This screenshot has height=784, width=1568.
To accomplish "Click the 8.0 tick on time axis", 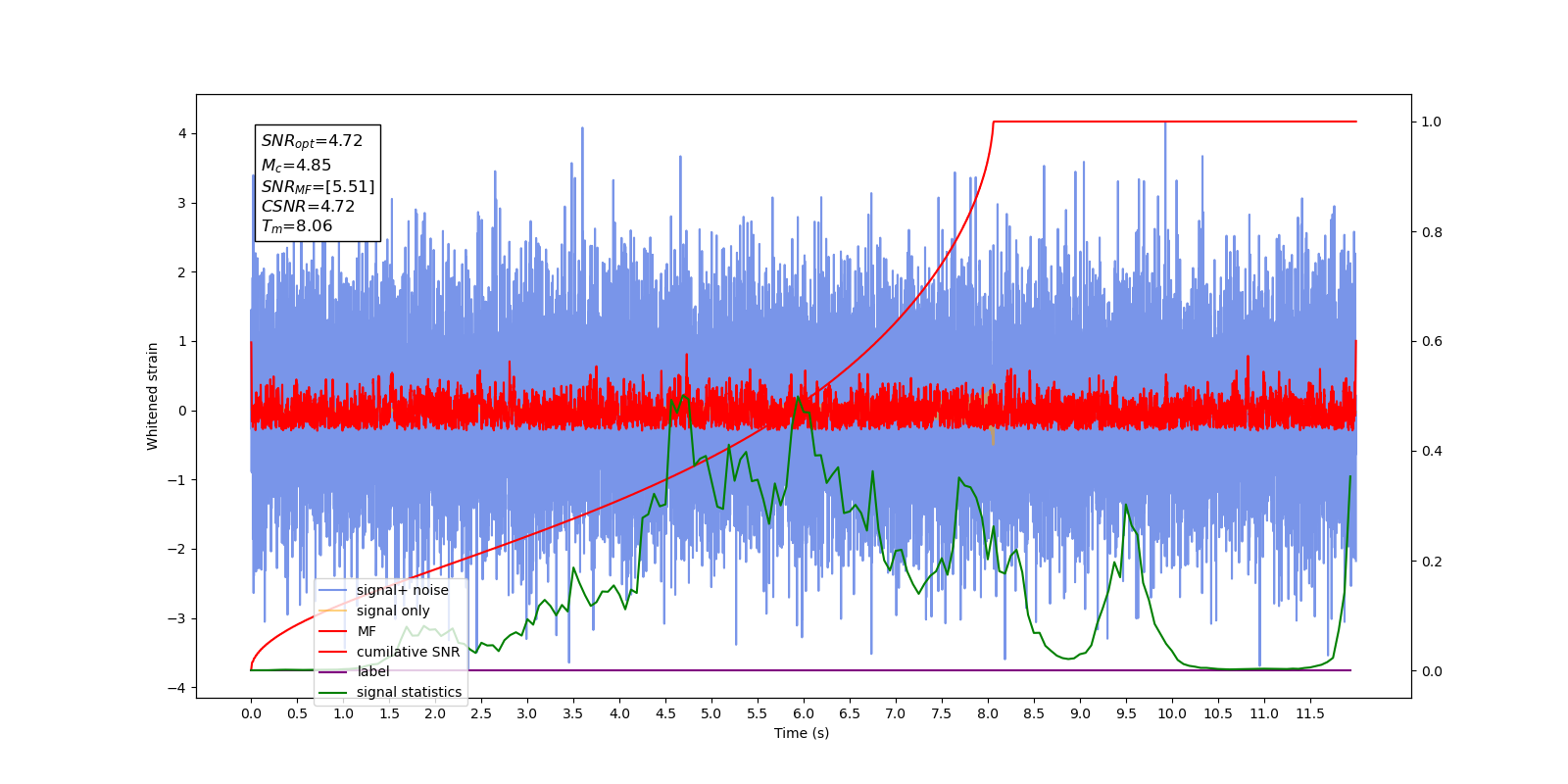I will pos(988,713).
